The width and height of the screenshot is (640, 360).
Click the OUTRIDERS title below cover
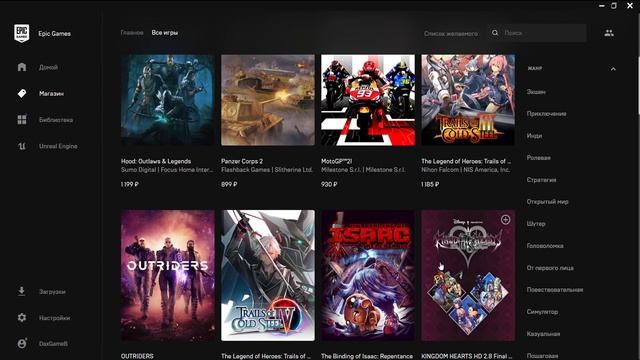click(137, 356)
